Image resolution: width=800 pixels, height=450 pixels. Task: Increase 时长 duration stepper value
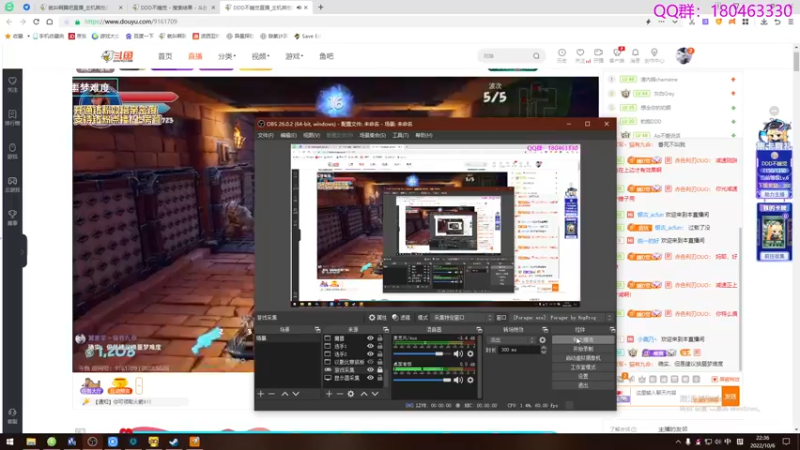pos(543,348)
